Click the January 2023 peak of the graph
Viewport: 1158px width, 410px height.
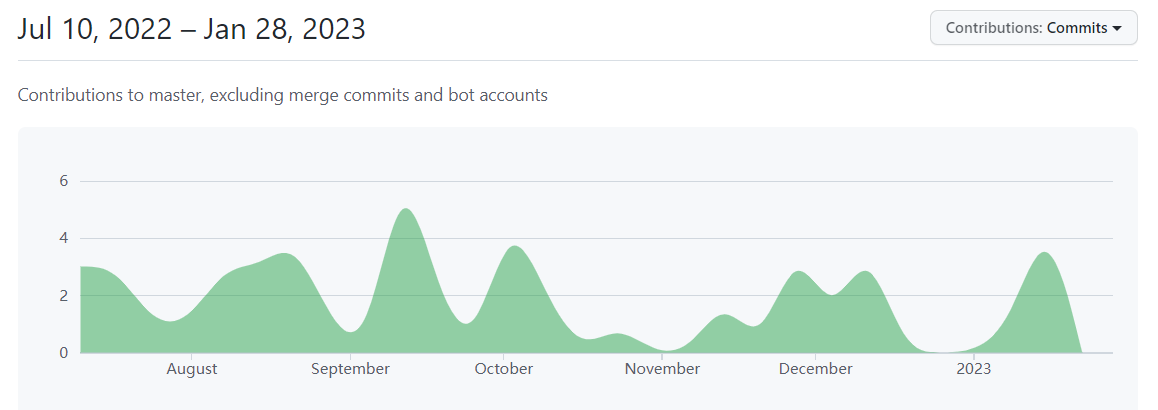[x=1045, y=256]
